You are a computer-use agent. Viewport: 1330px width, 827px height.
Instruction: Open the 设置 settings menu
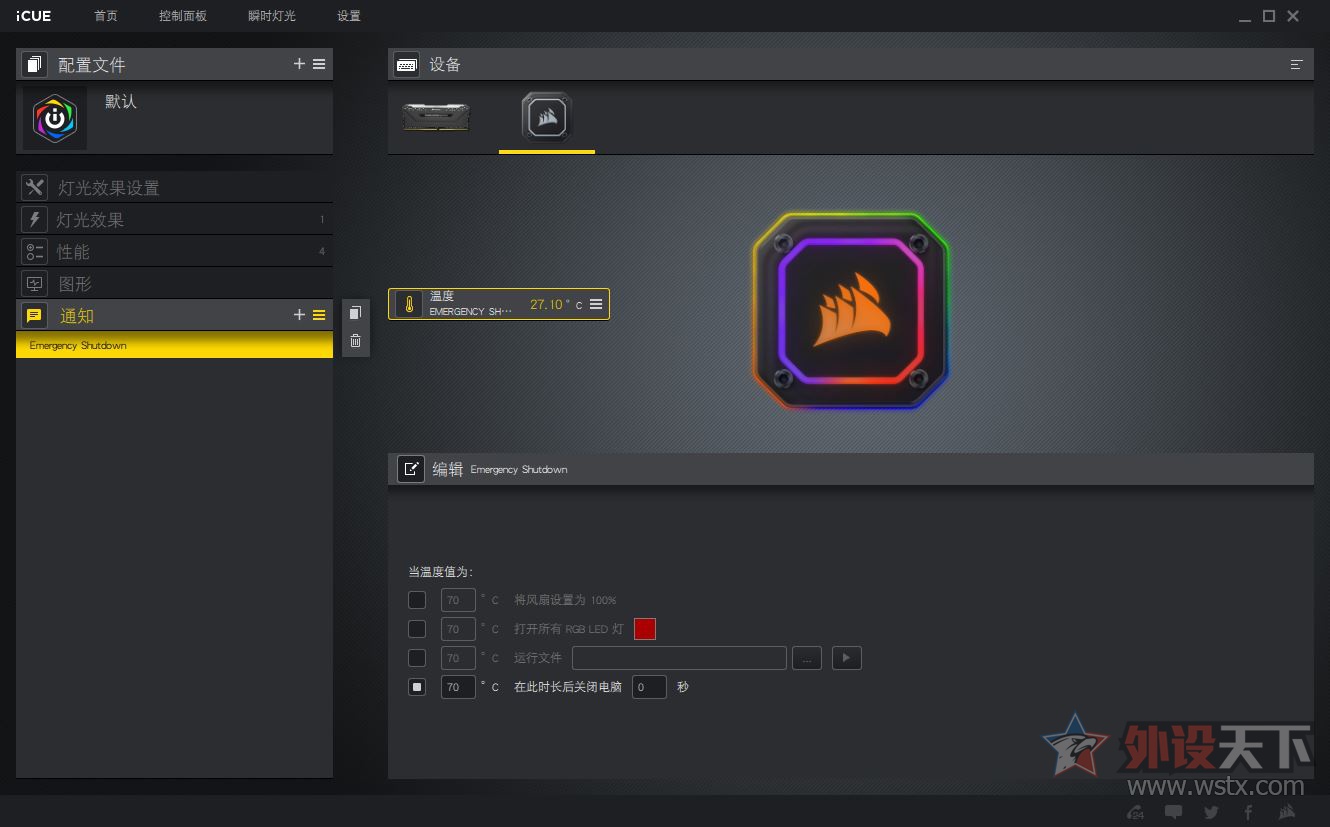pos(348,16)
